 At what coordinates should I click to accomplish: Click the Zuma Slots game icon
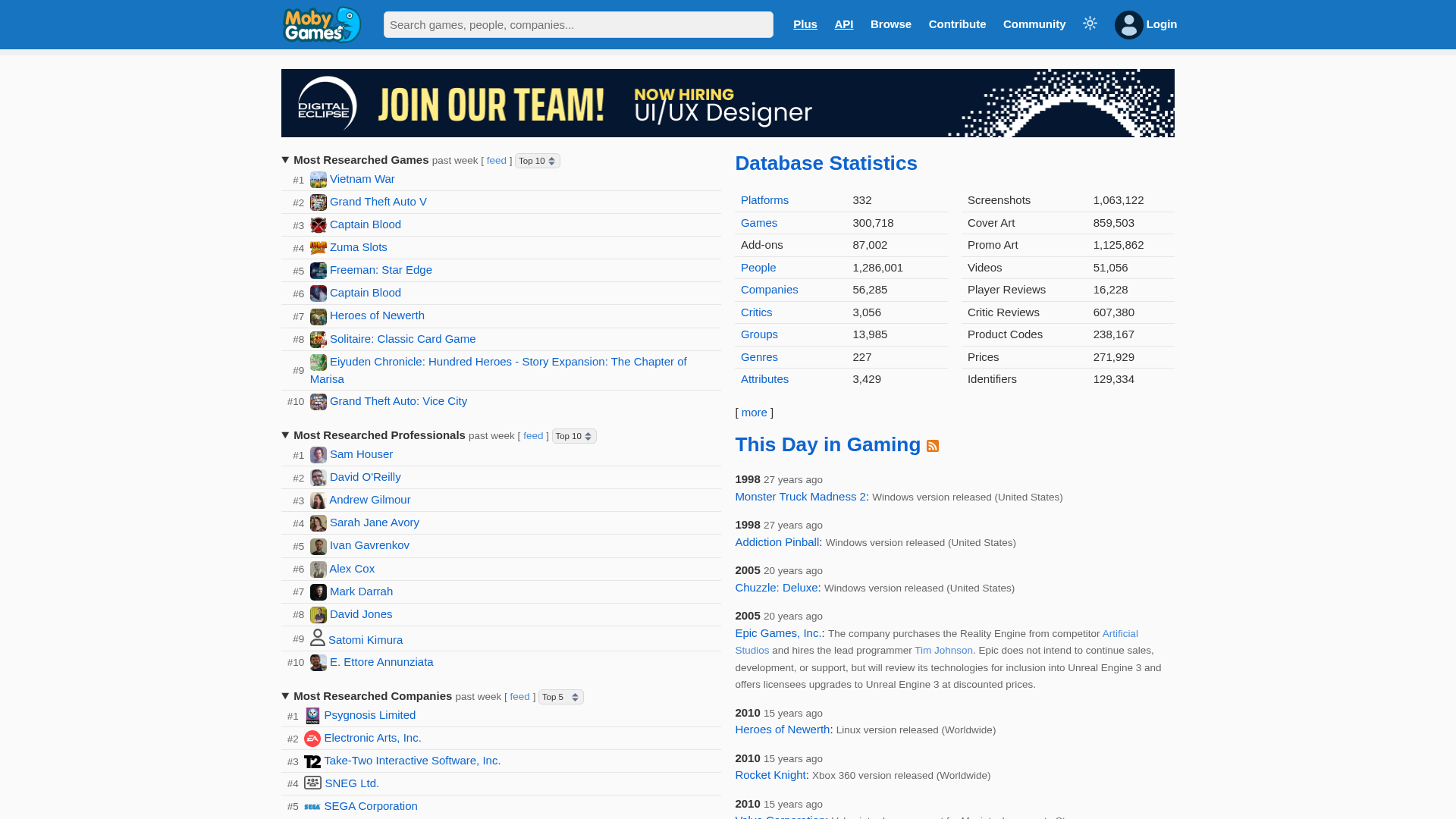point(318,248)
